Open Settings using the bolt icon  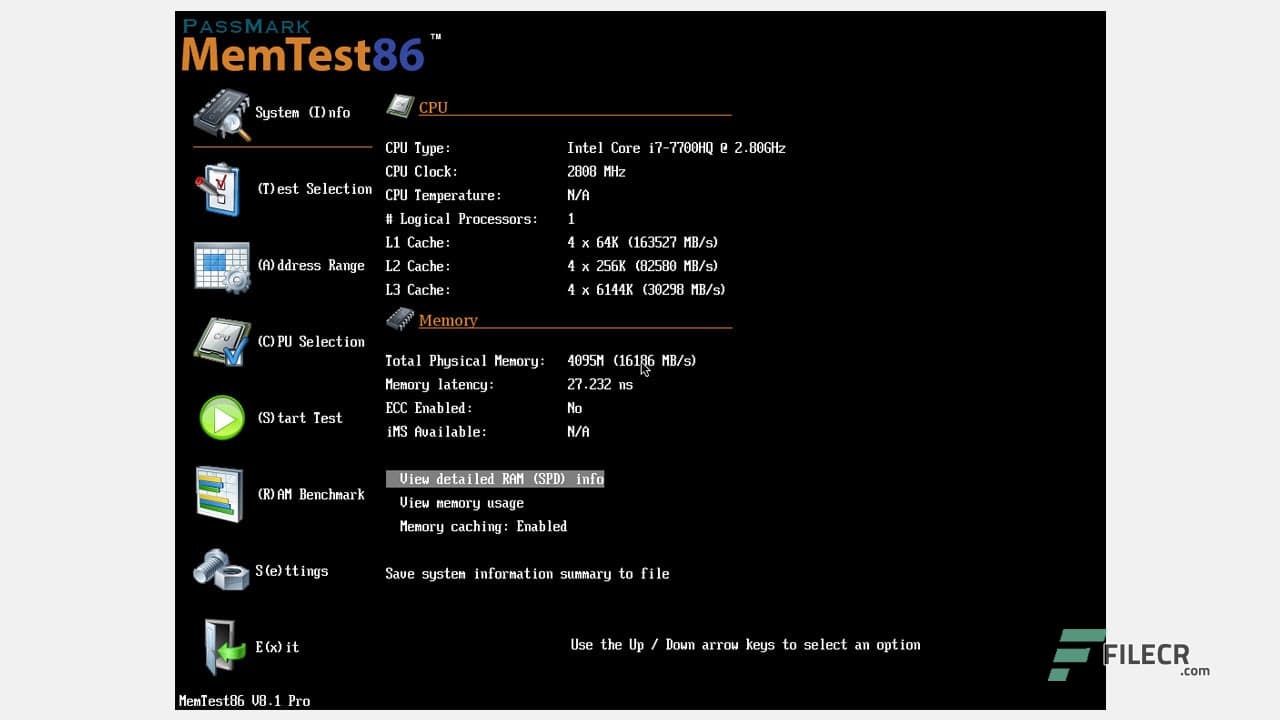(221, 570)
